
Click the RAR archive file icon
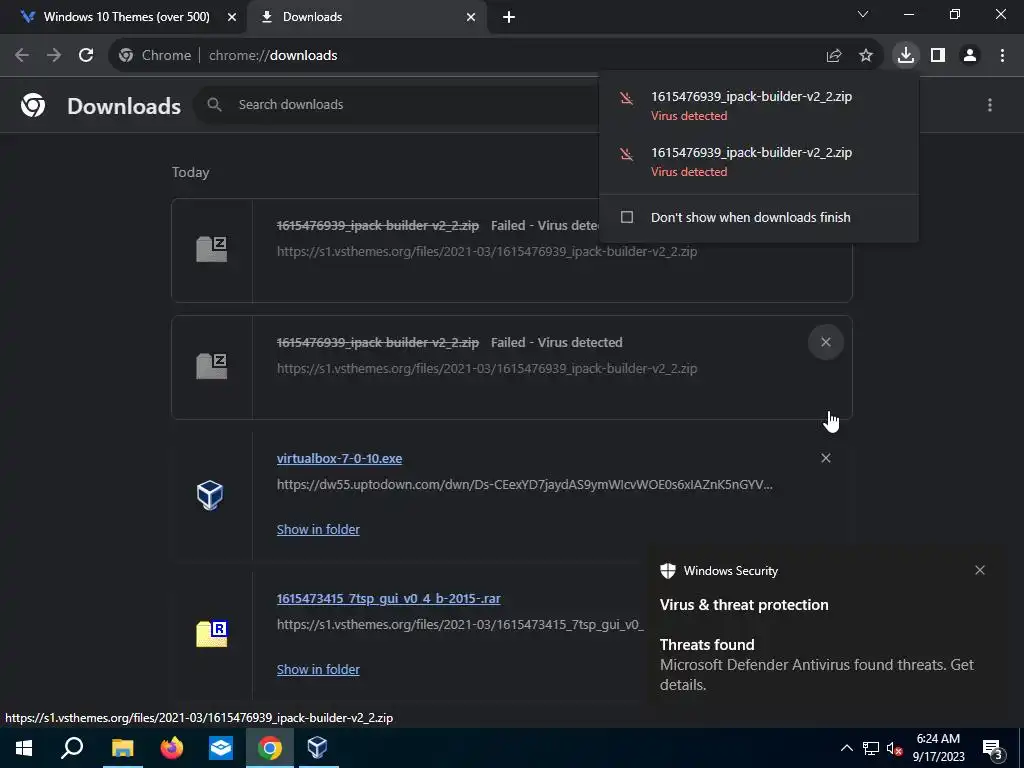(x=212, y=633)
